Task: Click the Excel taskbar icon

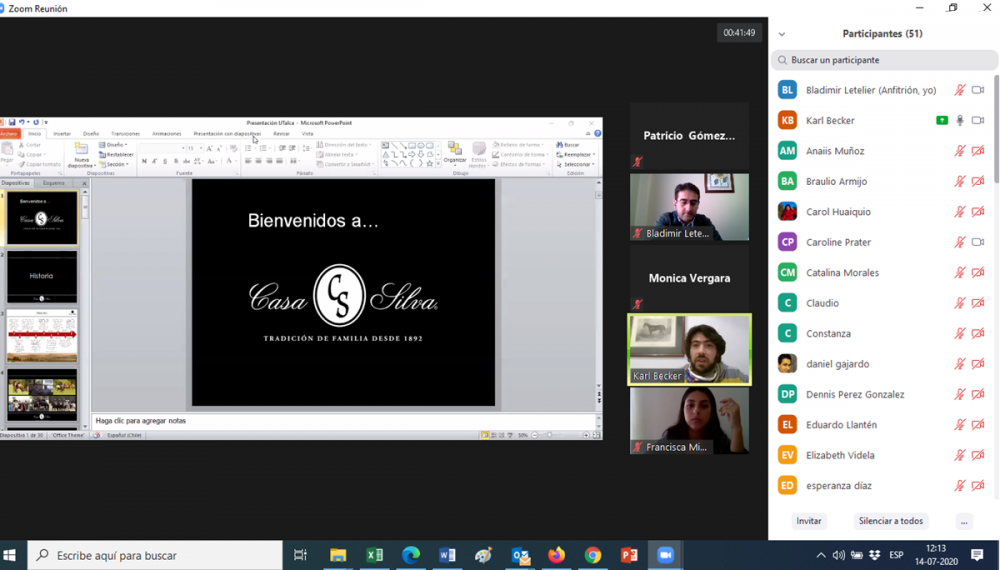Action: (375, 555)
